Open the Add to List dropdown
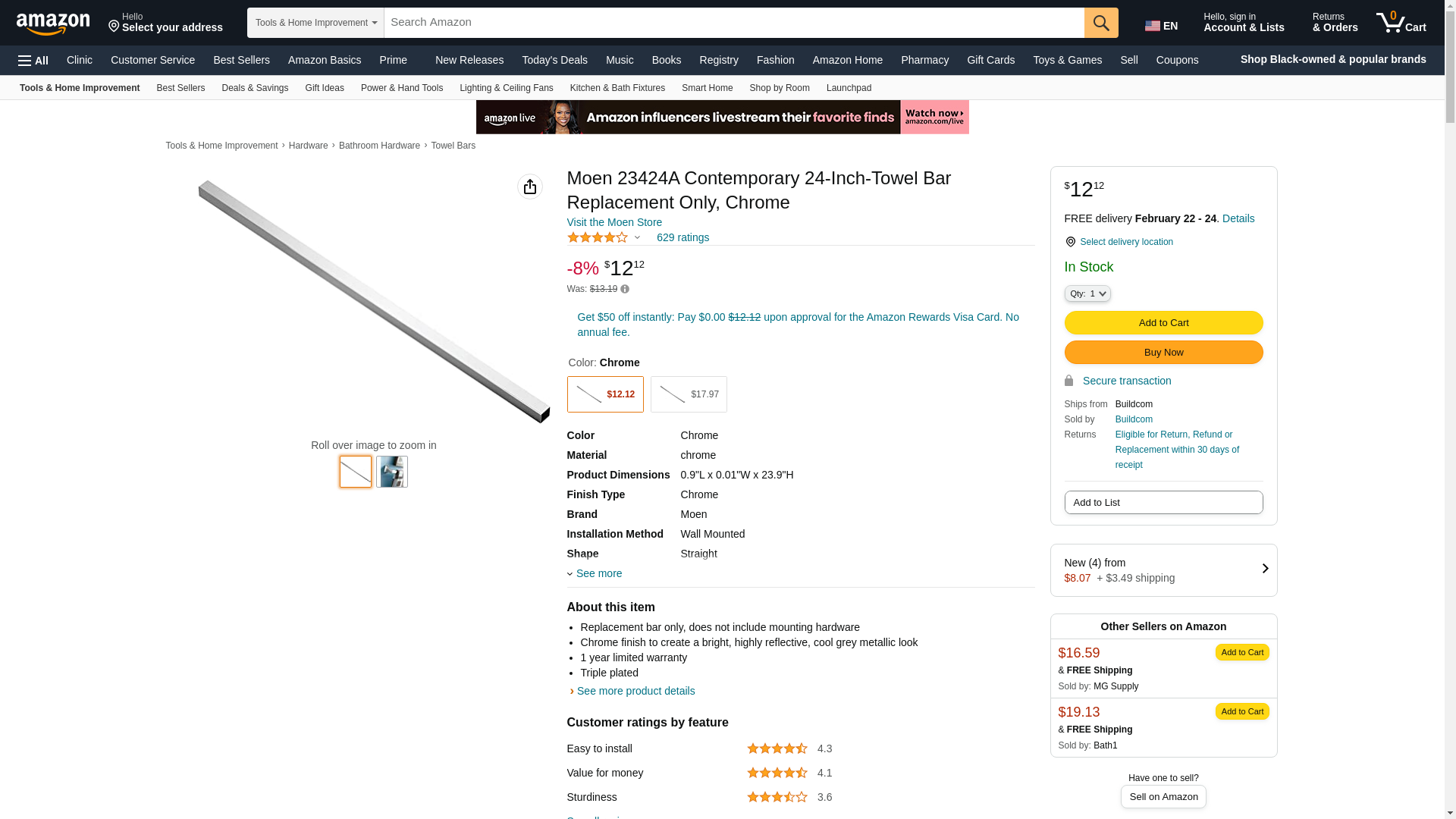This screenshot has height=819, width=1456. (1163, 503)
